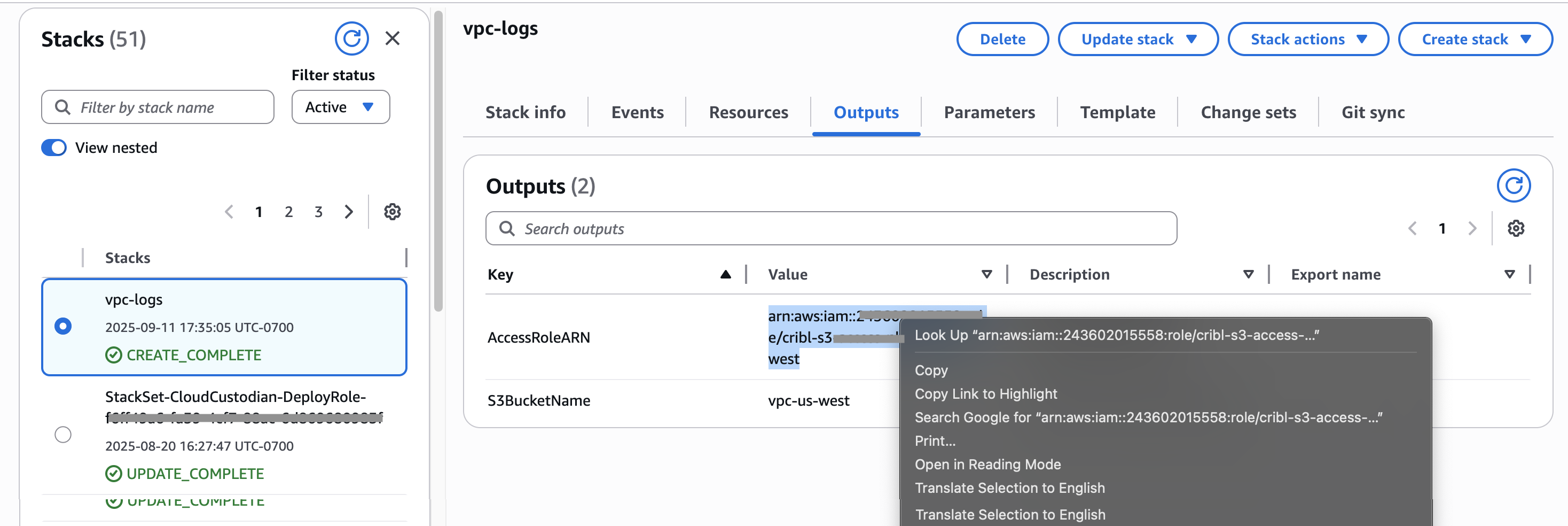
Task: Open page 2 of the stacks list
Action: (x=288, y=212)
